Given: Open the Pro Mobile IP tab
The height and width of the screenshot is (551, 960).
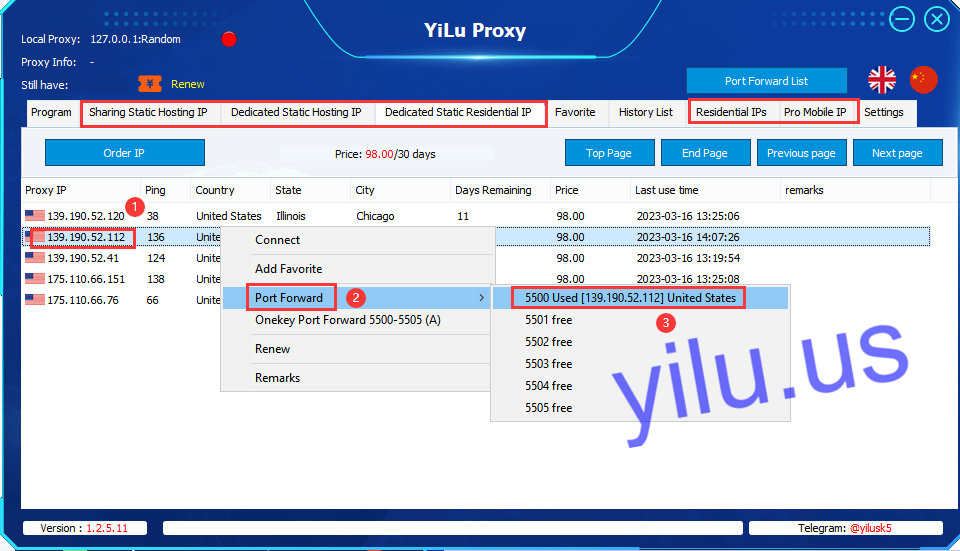Looking at the screenshot, I should click(816, 113).
